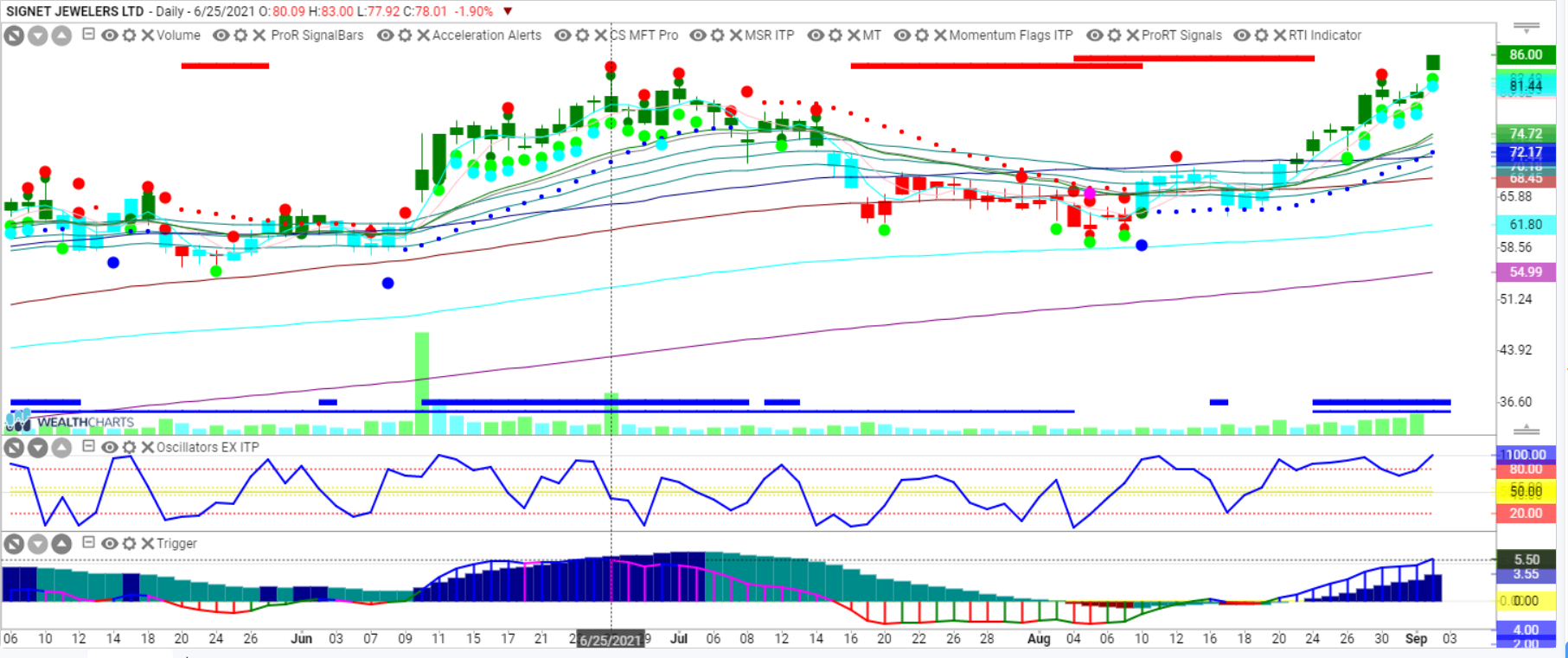Move Trigger panel up with arrow
Screen dimensions: 1568x658
[x=61, y=544]
